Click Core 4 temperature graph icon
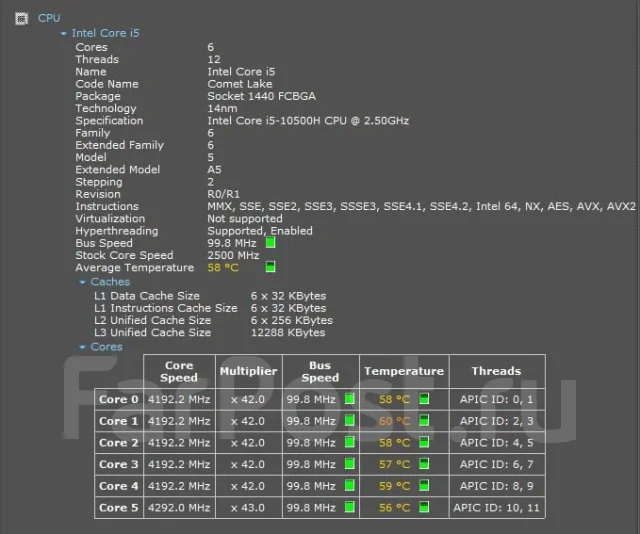The height and width of the screenshot is (534, 640). (x=424, y=485)
